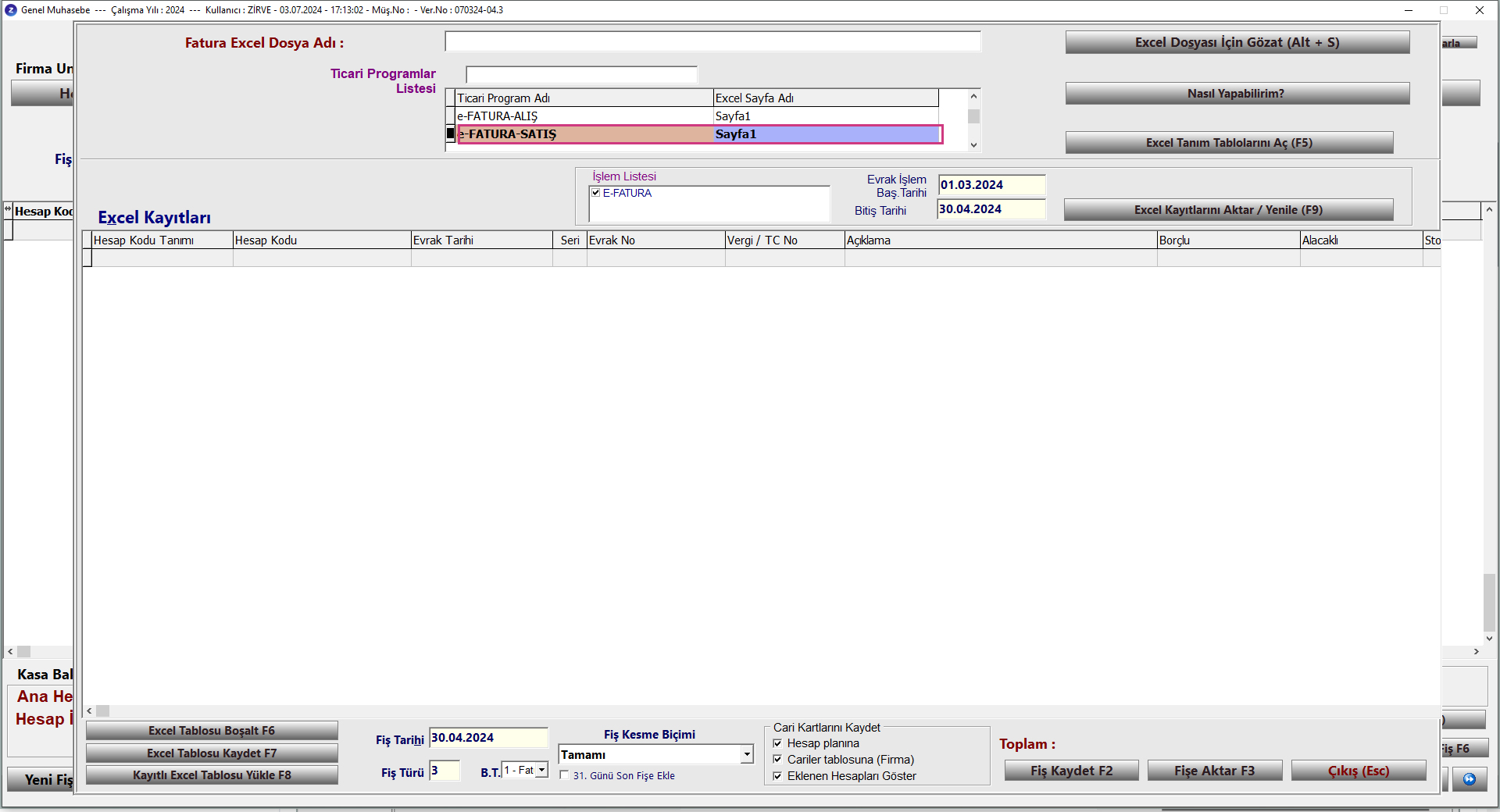Enable 31. Günü Son Fişe Ekle
This screenshot has height=812, width=1500.
click(x=564, y=775)
